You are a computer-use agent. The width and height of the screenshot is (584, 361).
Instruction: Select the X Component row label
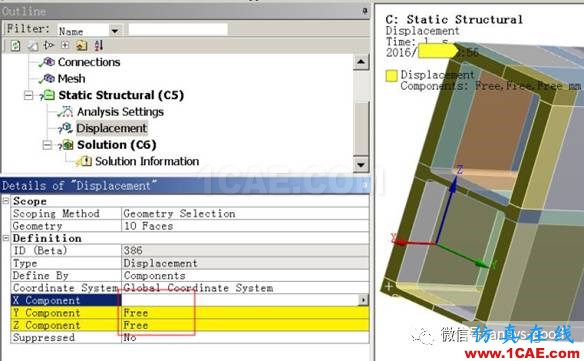[46, 300]
